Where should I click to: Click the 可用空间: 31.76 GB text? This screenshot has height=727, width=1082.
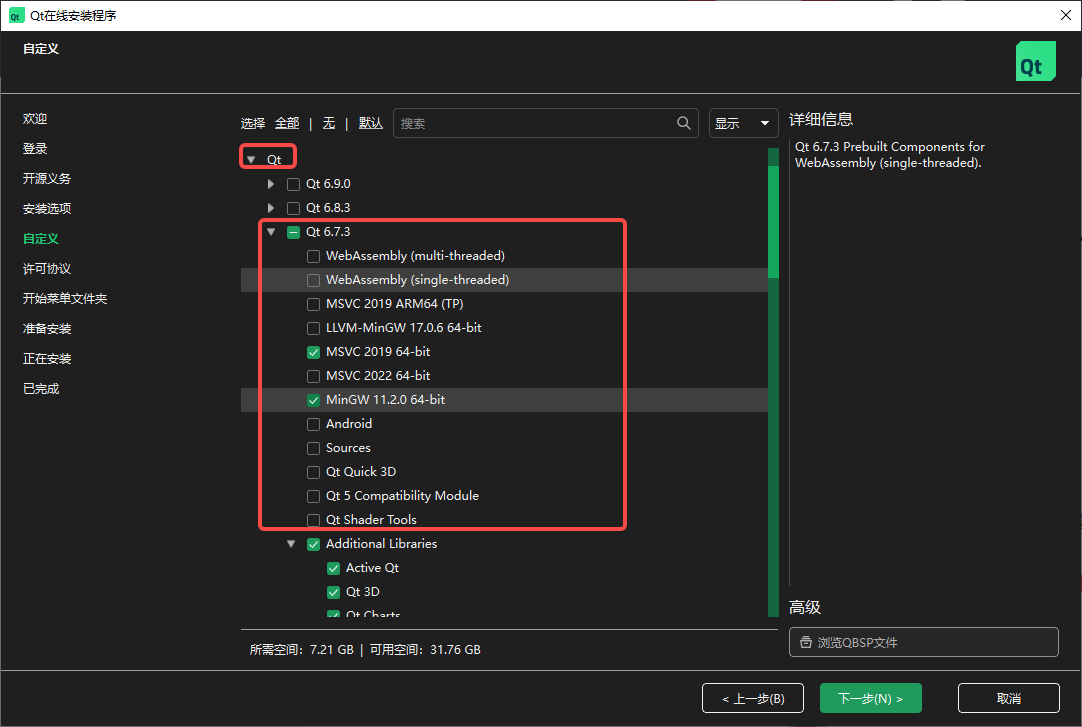[x=425, y=650]
